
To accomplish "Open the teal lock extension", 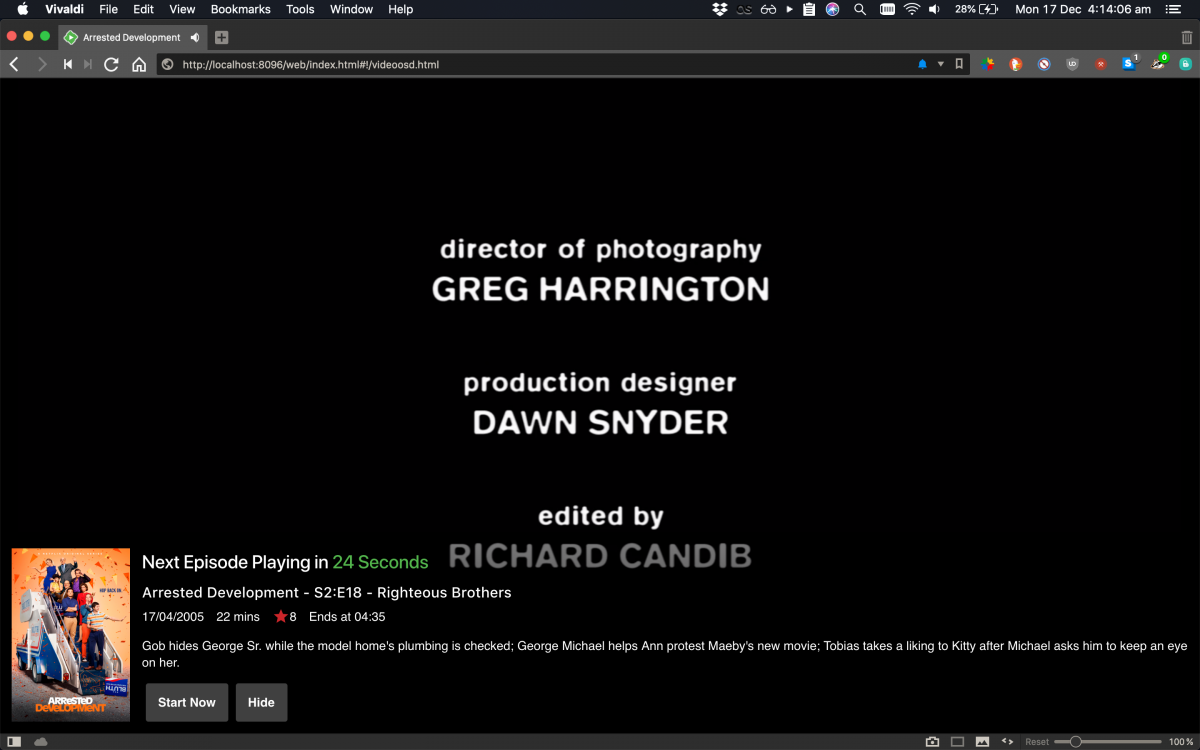I will tap(1186, 64).
